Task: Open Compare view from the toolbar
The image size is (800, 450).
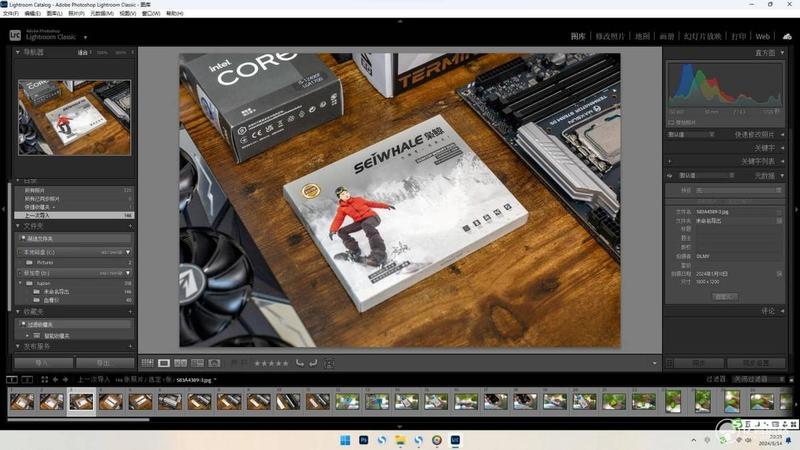Action: click(x=181, y=363)
